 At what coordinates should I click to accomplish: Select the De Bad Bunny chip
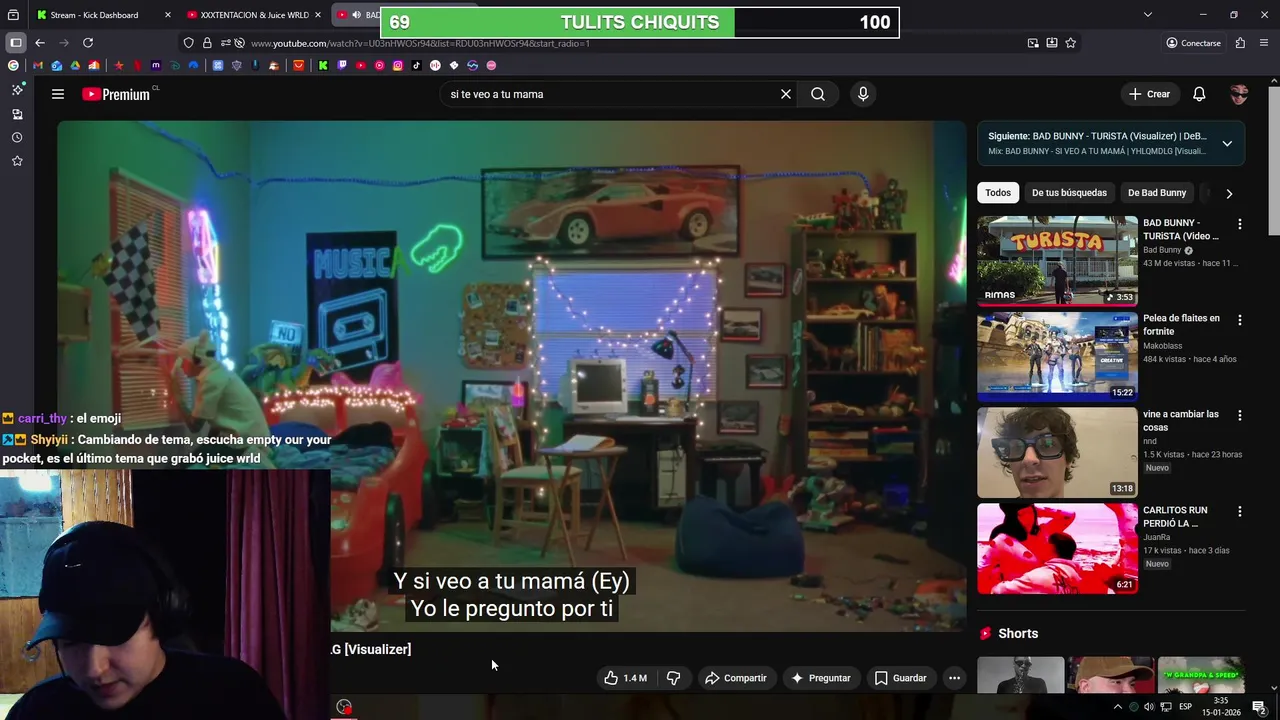tap(1157, 193)
